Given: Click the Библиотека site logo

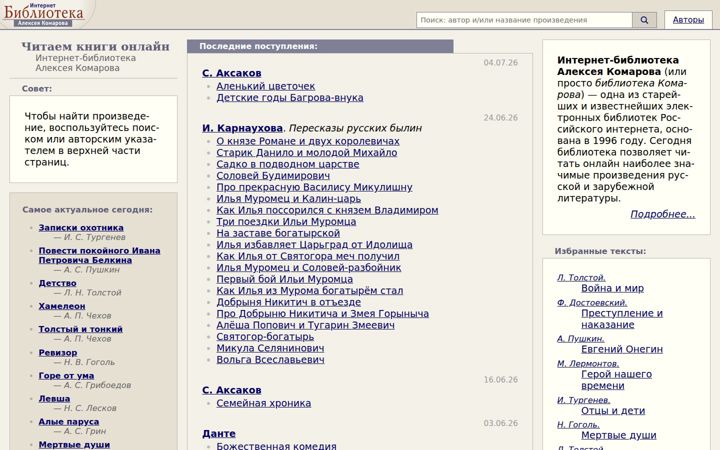Looking at the screenshot, I should point(44,14).
